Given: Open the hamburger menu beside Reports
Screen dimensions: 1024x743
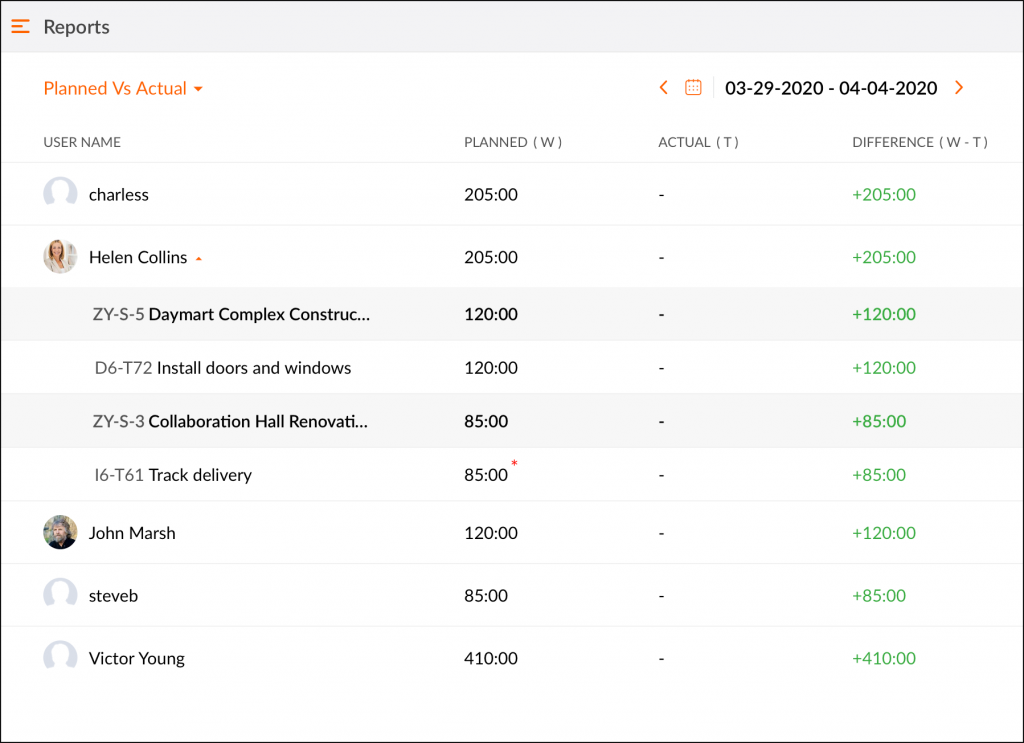Looking at the screenshot, I should tap(20, 27).
